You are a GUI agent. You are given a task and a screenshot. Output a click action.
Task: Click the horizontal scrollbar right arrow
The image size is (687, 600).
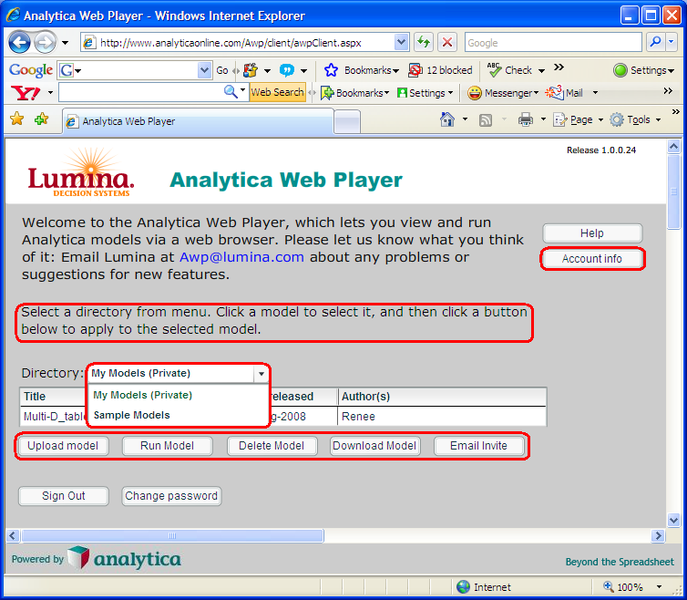pyautogui.click(x=657, y=536)
